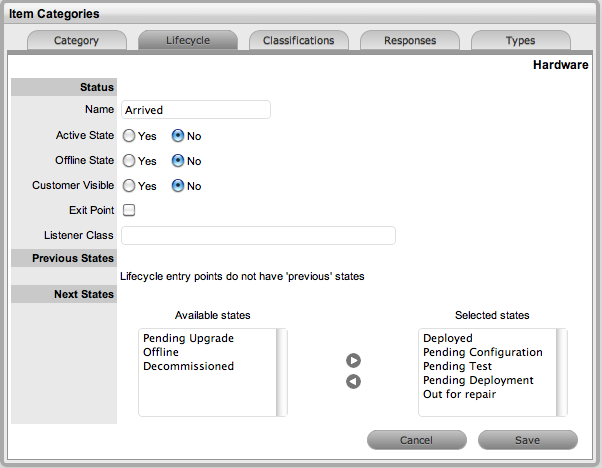Select Pending Upgrade in Available states
The width and height of the screenshot is (602, 468).
coord(188,338)
